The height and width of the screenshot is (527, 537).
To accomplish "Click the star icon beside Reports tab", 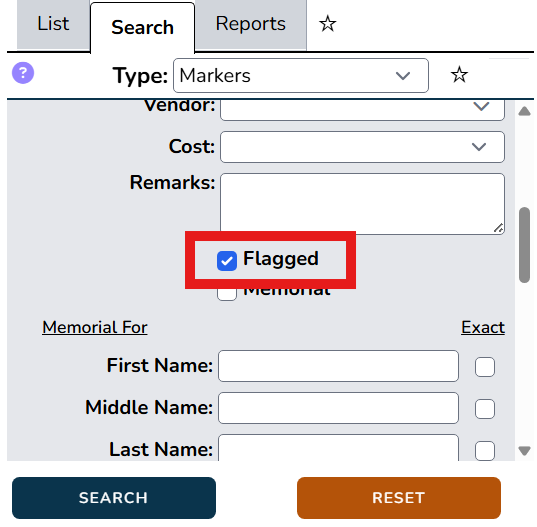I will click(x=327, y=24).
